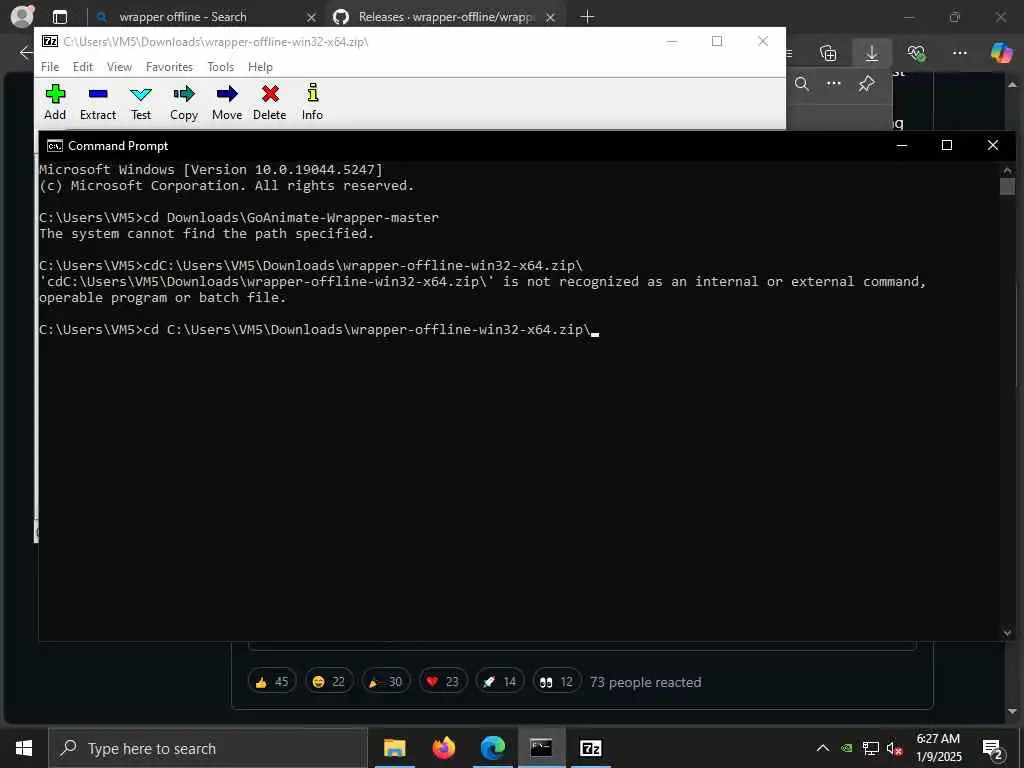The width and height of the screenshot is (1024, 768).
Task: Open the Edge downloads icon
Action: click(872, 53)
